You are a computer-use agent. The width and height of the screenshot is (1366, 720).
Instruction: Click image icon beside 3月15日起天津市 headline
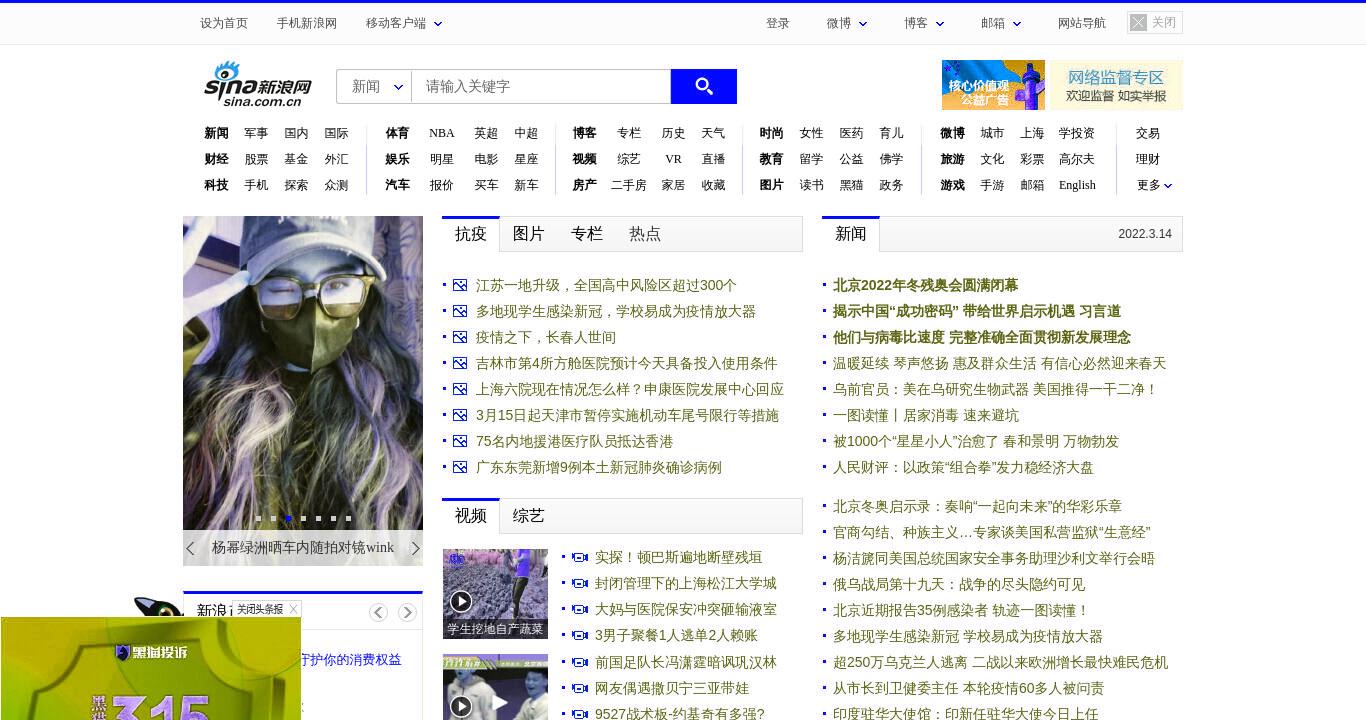click(x=460, y=415)
